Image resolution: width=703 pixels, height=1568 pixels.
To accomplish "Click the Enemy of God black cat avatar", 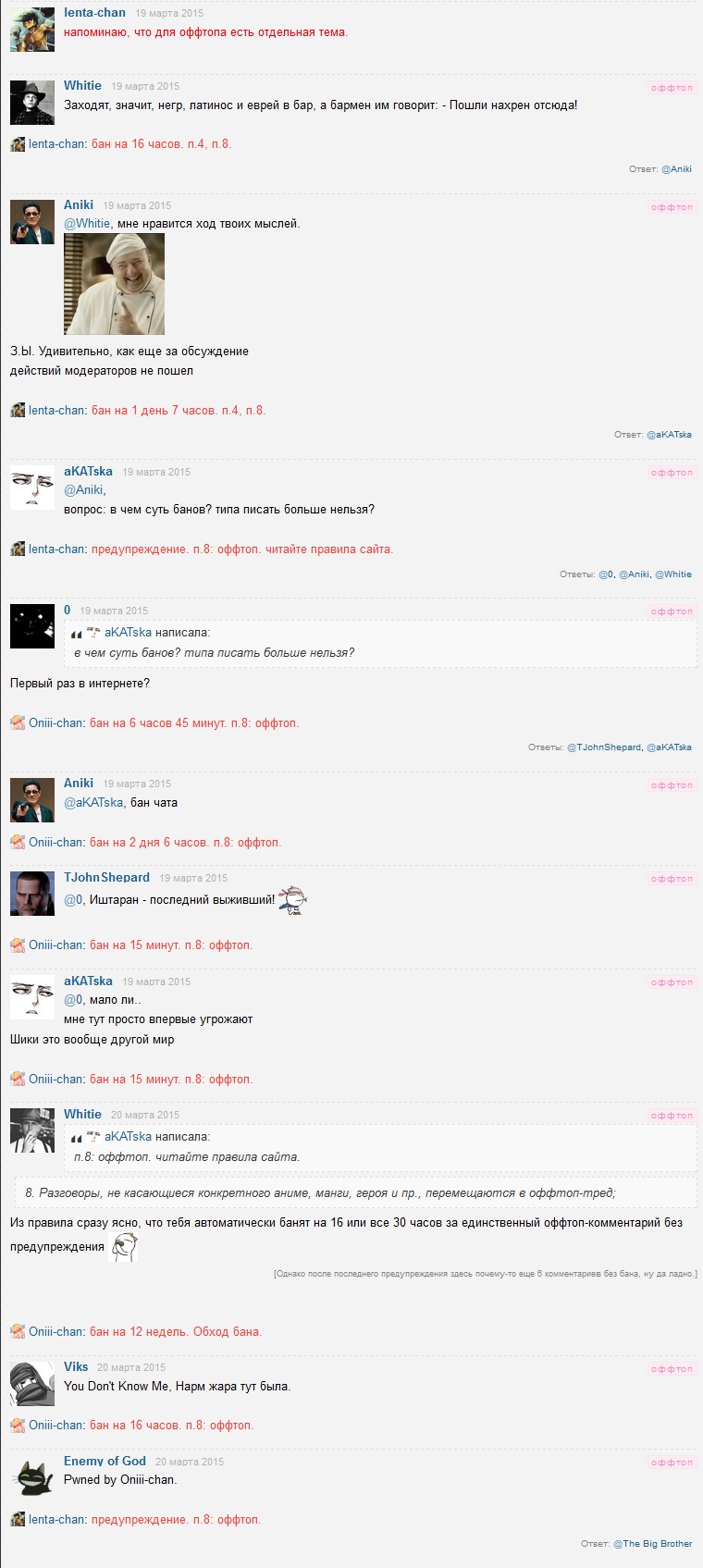I will coord(32,1477).
